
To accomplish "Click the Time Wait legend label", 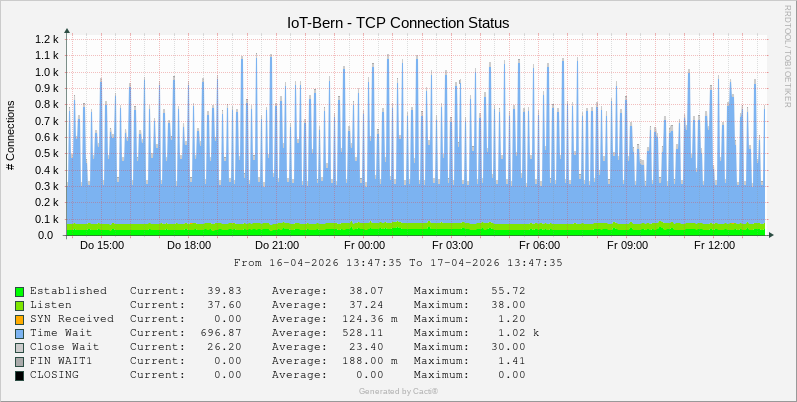I will point(64,333).
